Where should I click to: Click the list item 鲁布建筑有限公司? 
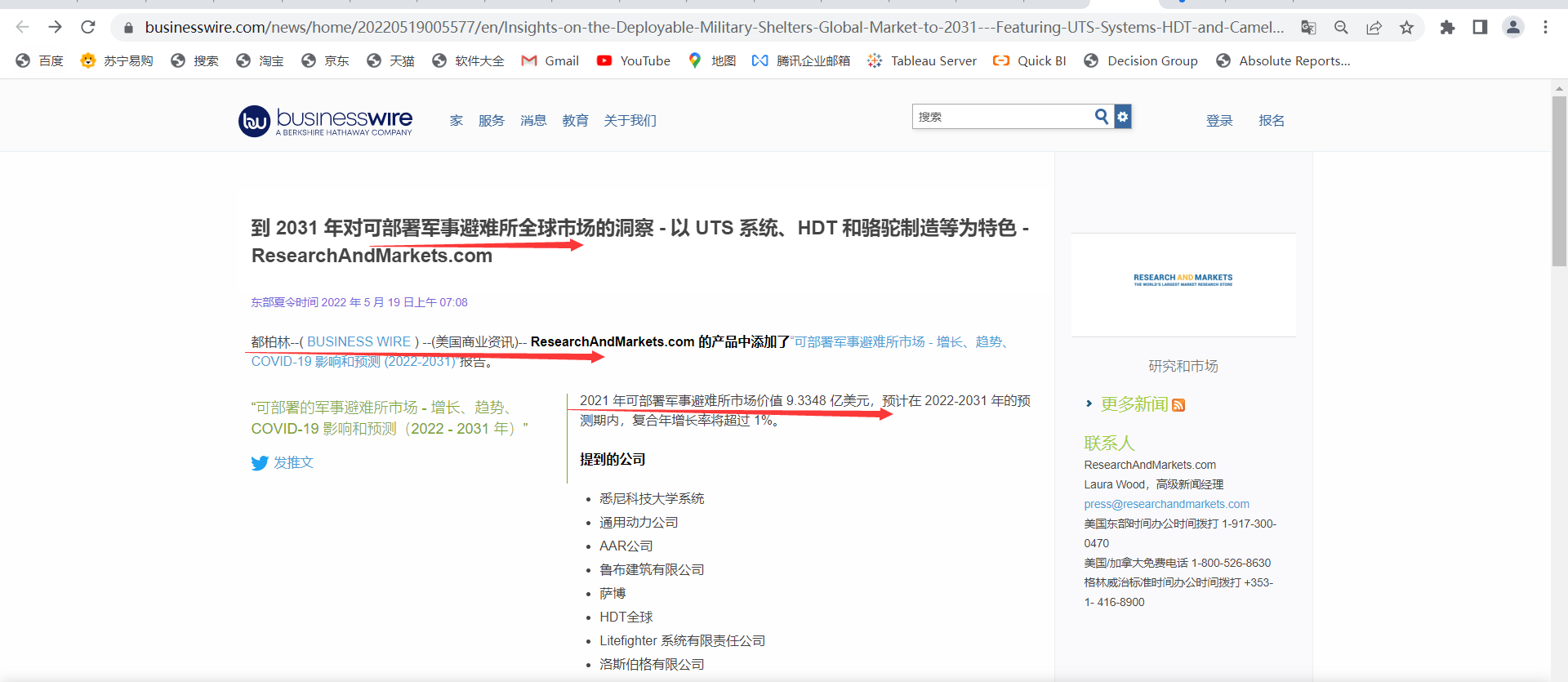click(x=652, y=569)
